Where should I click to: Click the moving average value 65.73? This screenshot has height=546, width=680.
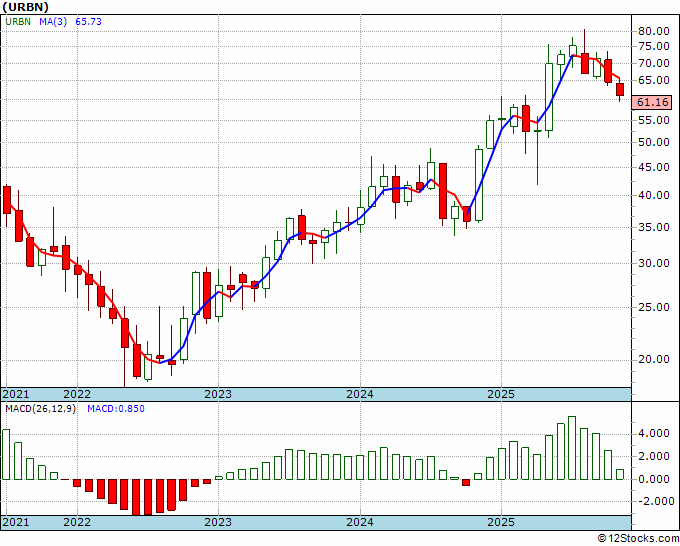click(88, 21)
